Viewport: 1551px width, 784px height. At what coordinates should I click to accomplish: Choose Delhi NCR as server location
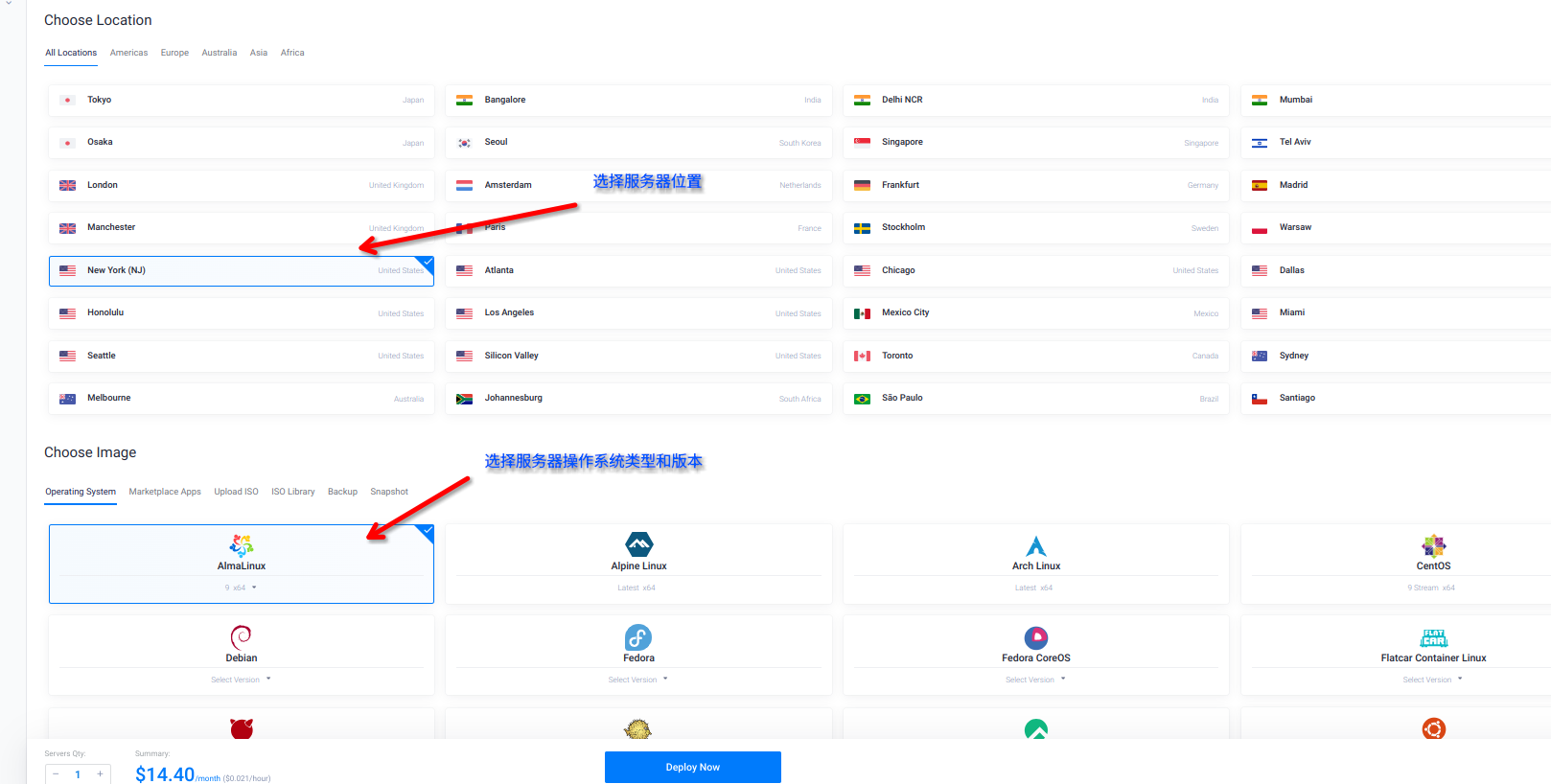click(x=1036, y=100)
